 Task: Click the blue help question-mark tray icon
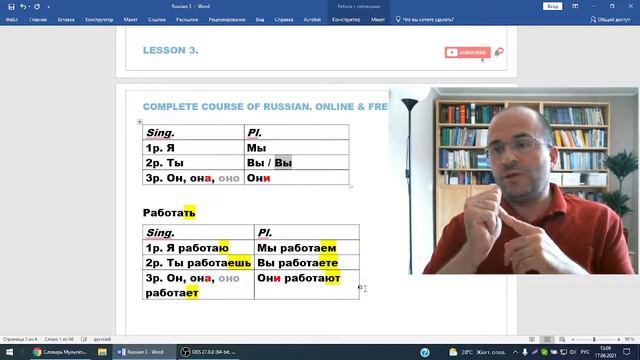[425, 352]
